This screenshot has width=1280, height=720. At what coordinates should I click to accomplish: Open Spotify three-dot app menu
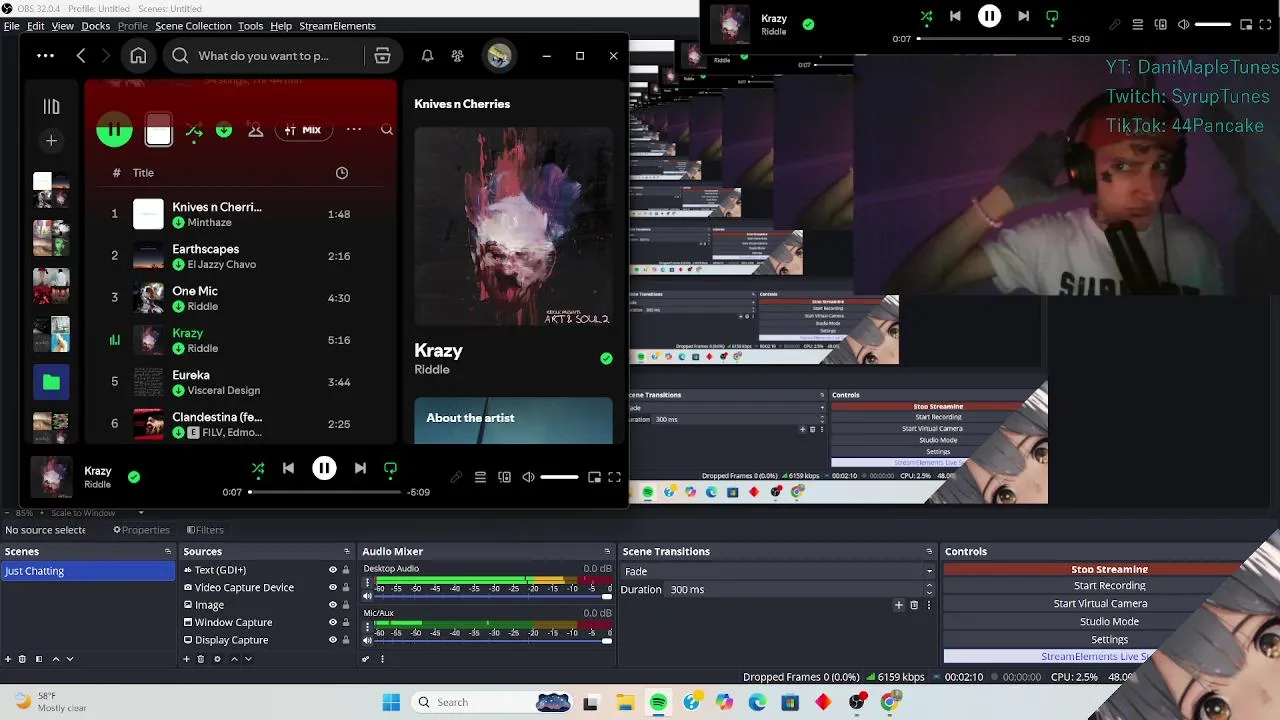coord(45,56)
